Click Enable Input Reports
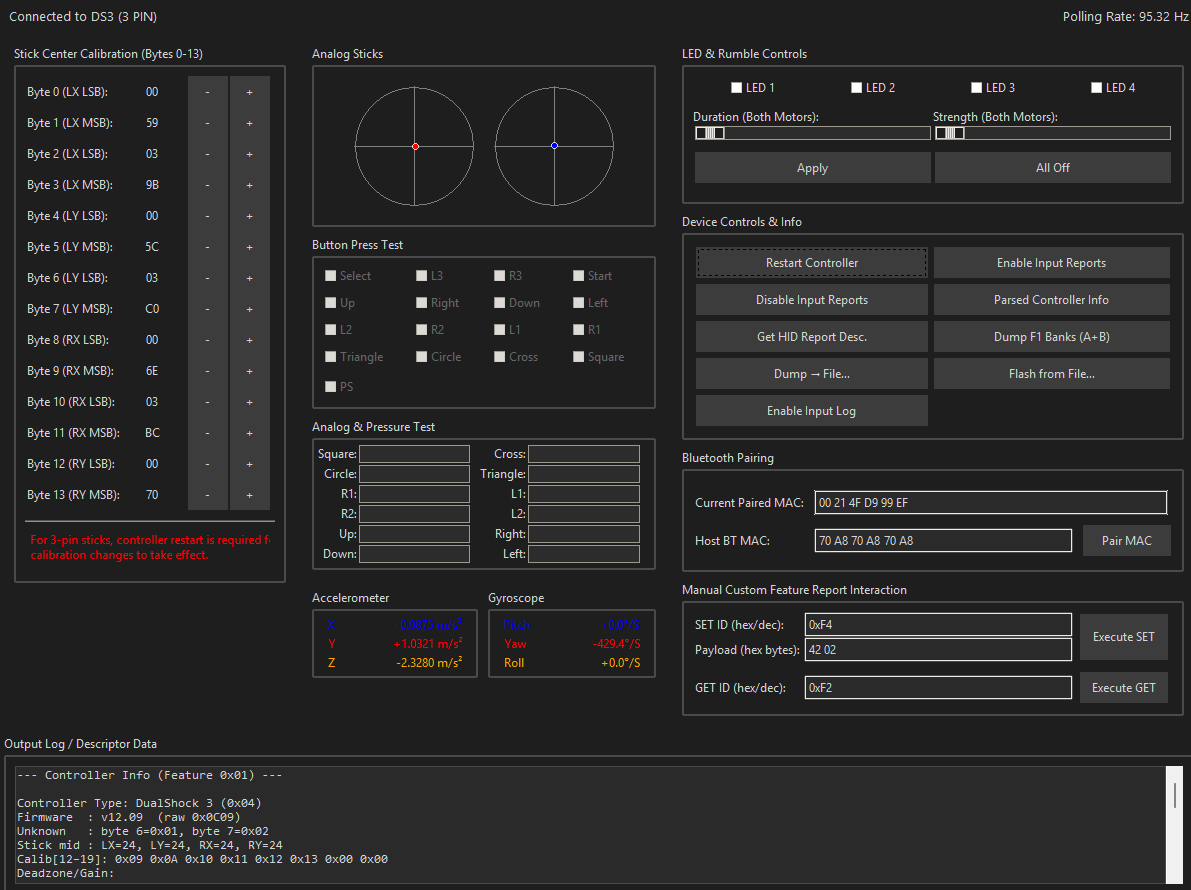This screenshot has width=1191, height=890. pyautogui.click(x=1051, y=263)
